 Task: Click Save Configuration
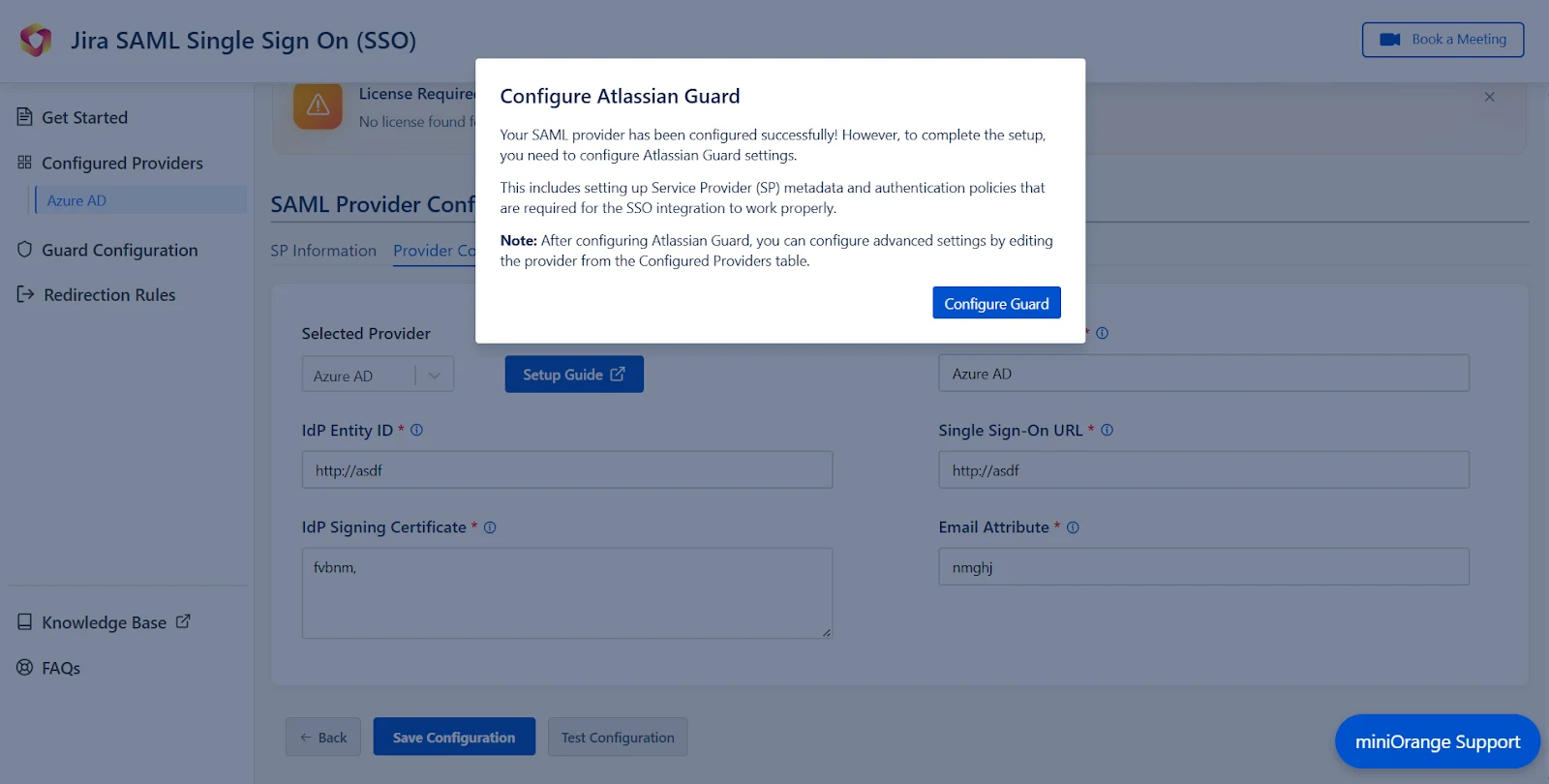tap(454, 737)
